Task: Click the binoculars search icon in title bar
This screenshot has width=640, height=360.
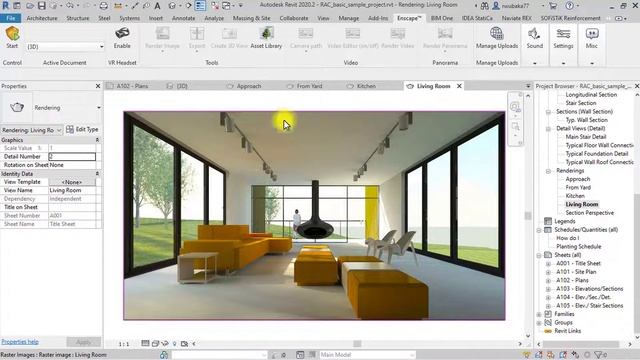Action: (x=484, y=6)
